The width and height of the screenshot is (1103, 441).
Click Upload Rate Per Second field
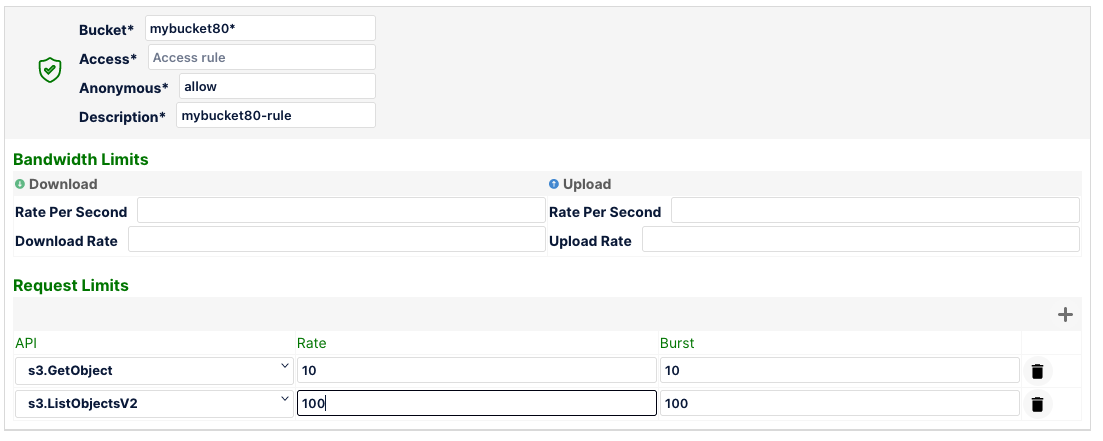point(875,211)
